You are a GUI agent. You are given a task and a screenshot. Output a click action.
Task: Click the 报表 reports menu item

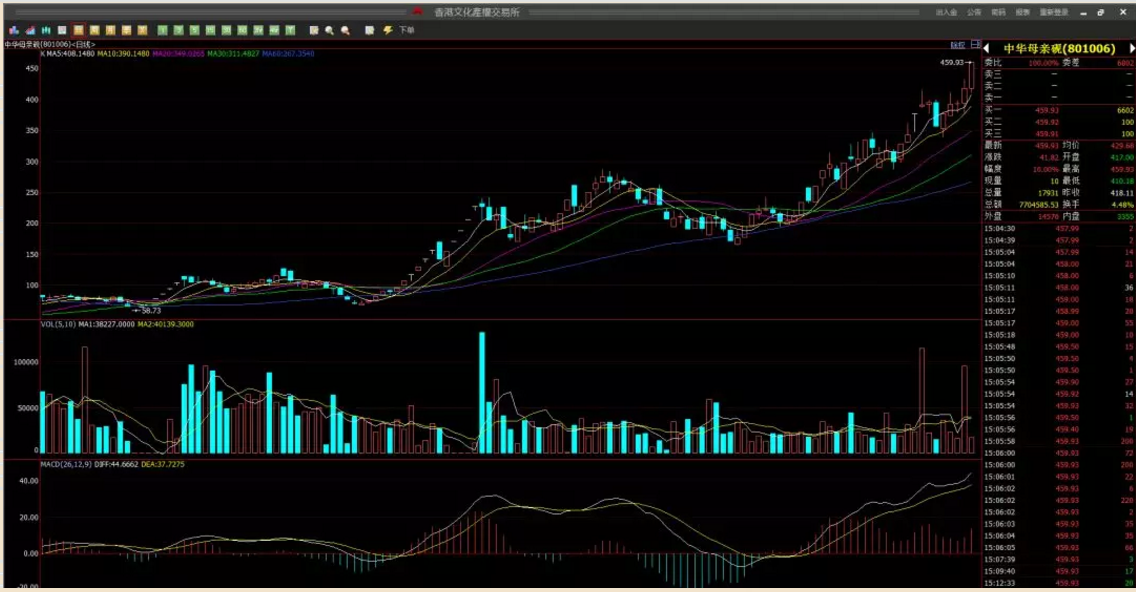(1022, 12)
